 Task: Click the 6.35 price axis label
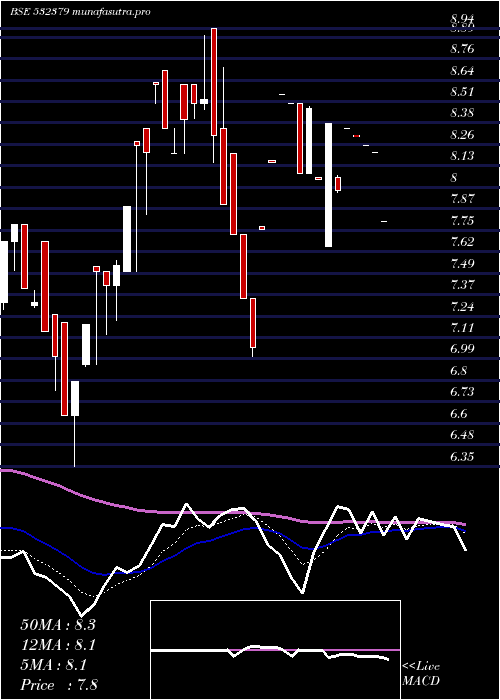click(462, 457)
